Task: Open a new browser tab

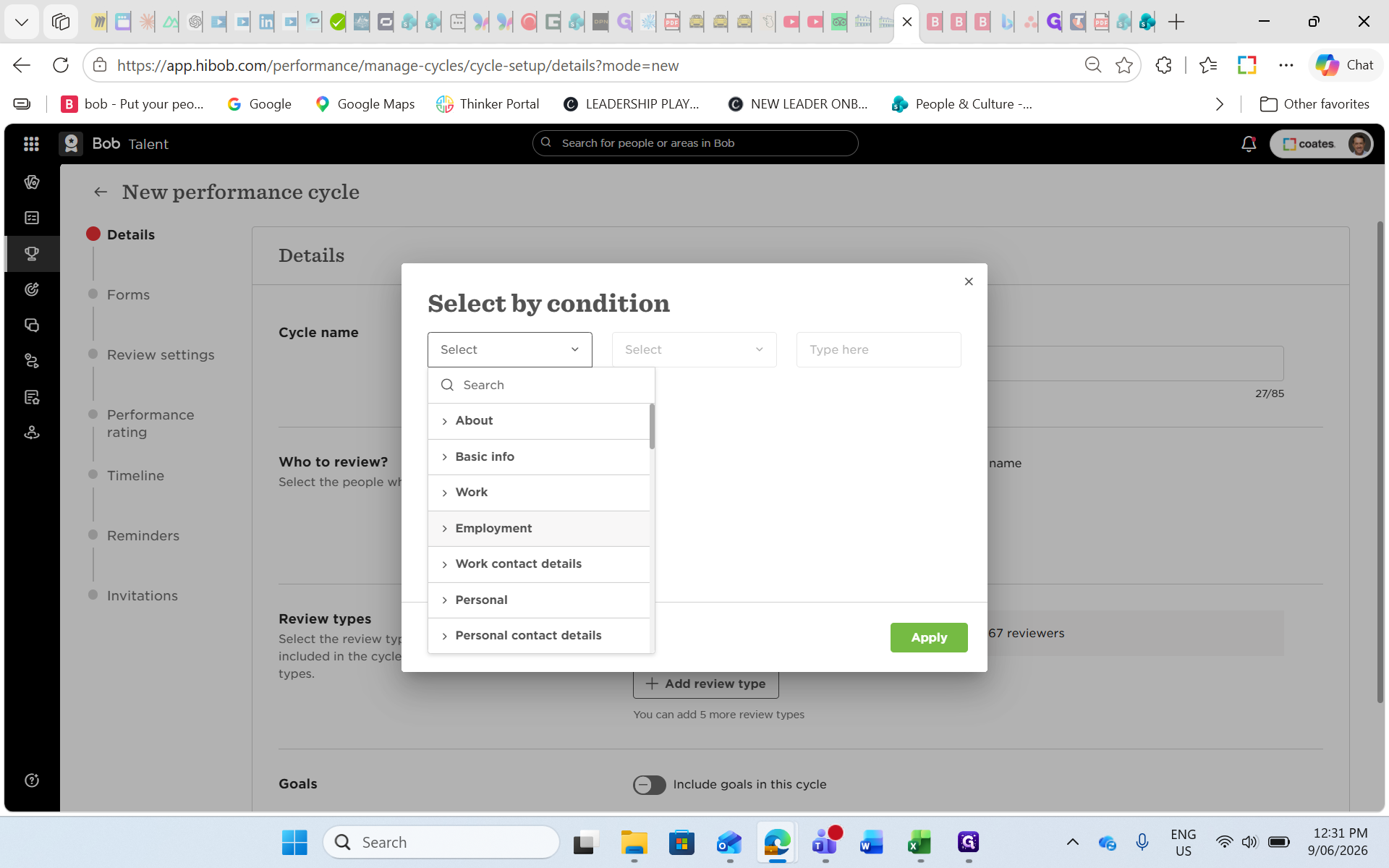Action: click(x=1177, y=22)
